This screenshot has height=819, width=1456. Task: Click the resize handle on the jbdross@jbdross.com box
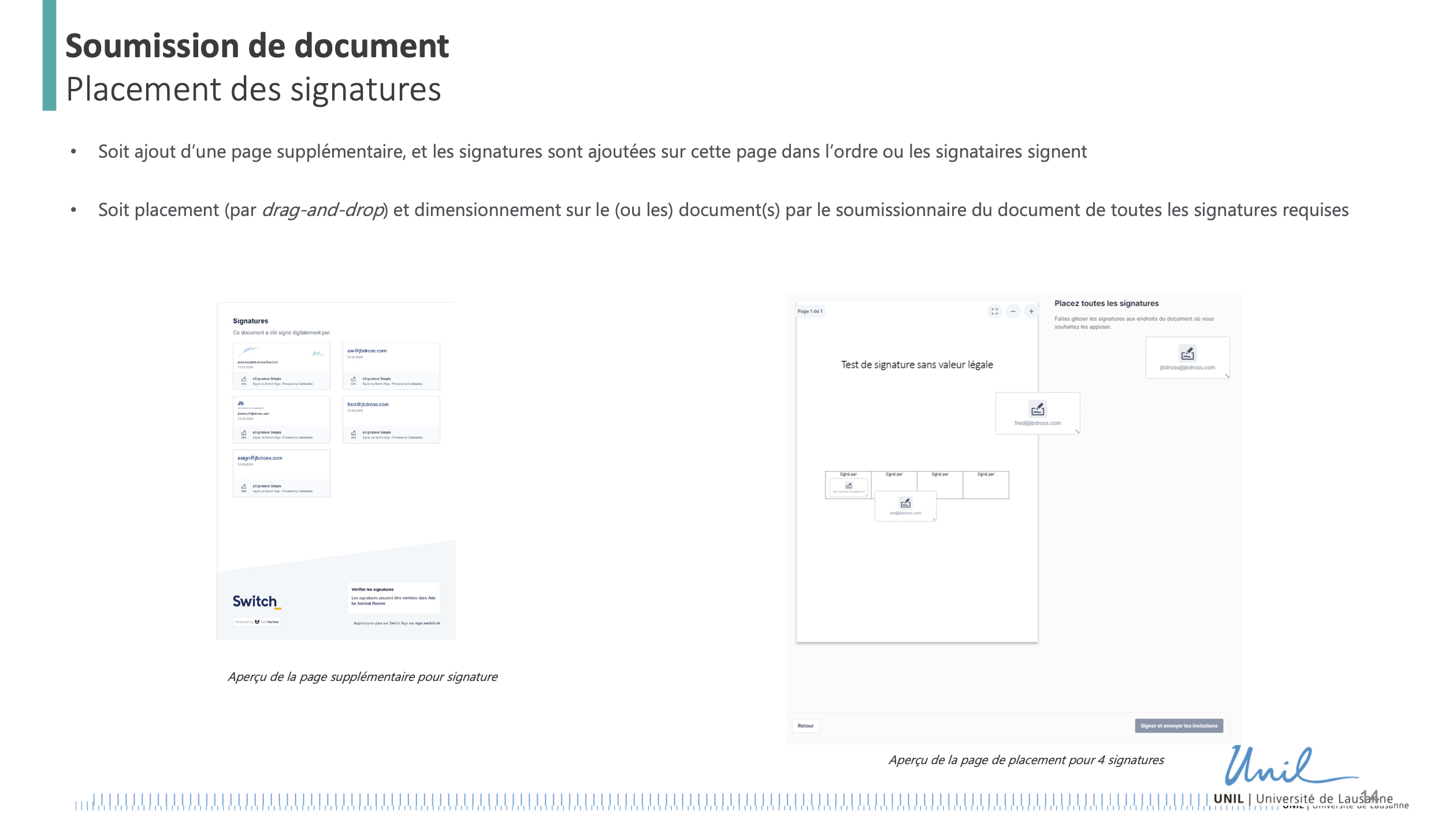1227,375
